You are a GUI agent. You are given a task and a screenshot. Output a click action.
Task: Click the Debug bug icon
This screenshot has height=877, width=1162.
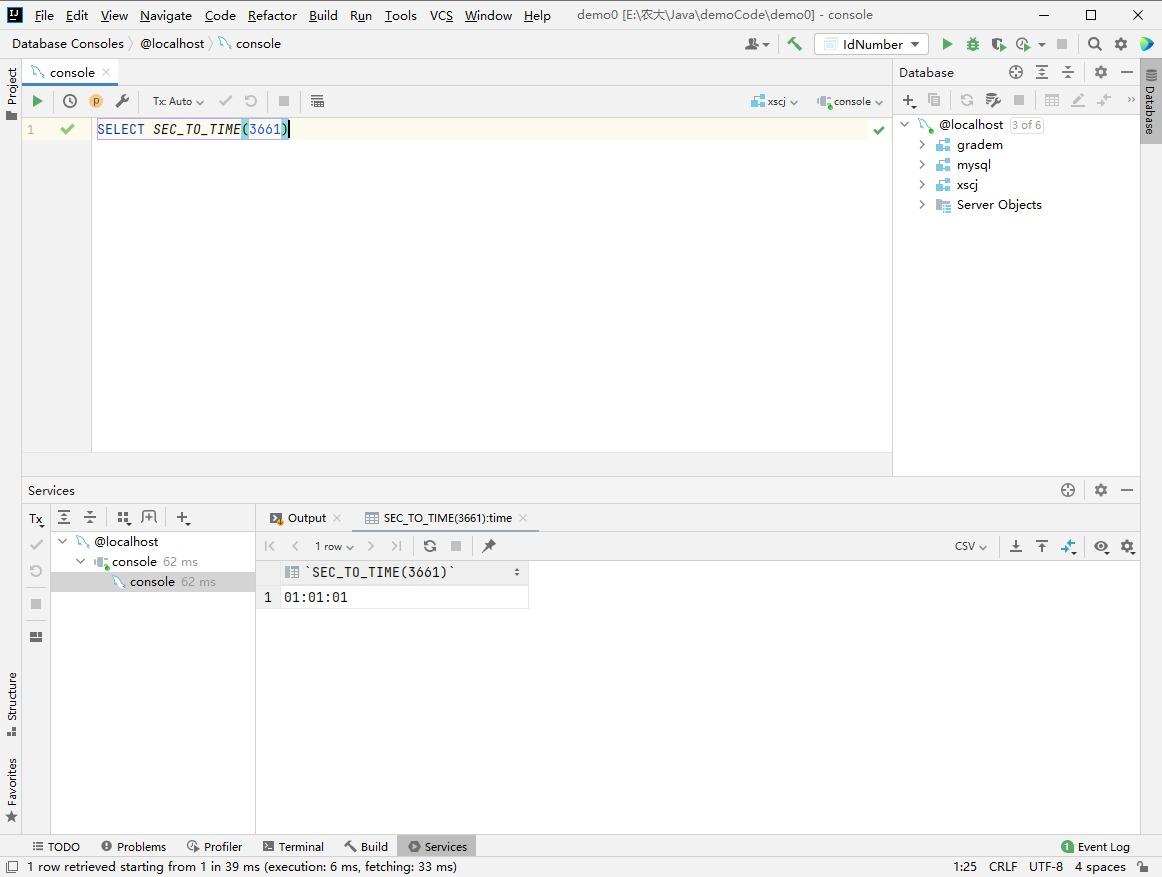click(972, 44)
